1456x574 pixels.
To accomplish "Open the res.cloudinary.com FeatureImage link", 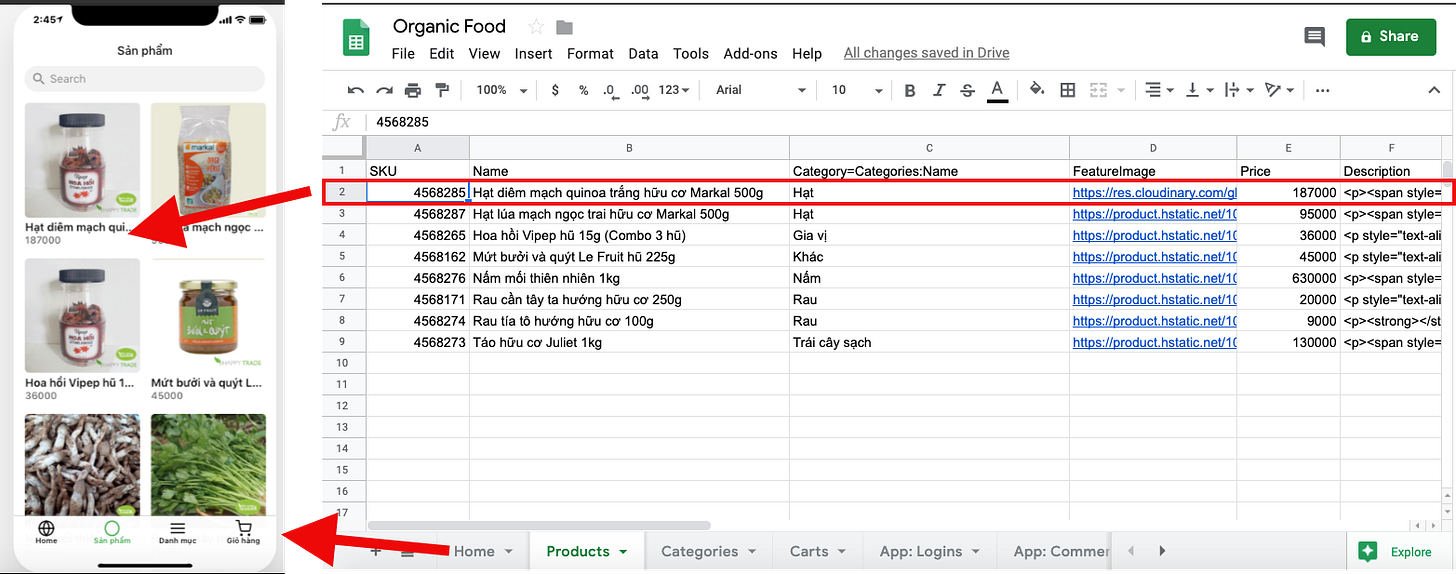I will [1154, 192].
